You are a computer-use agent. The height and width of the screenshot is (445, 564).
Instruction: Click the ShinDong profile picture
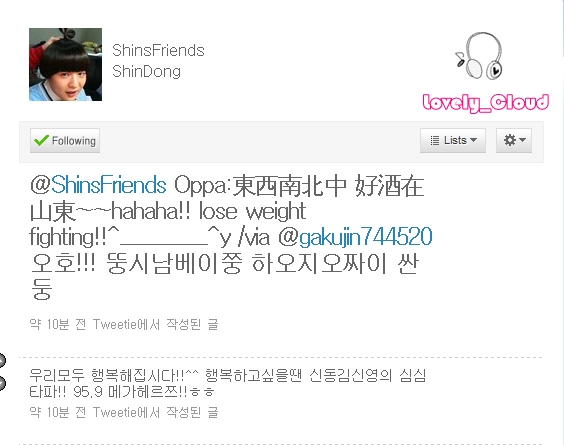point(65,64)
